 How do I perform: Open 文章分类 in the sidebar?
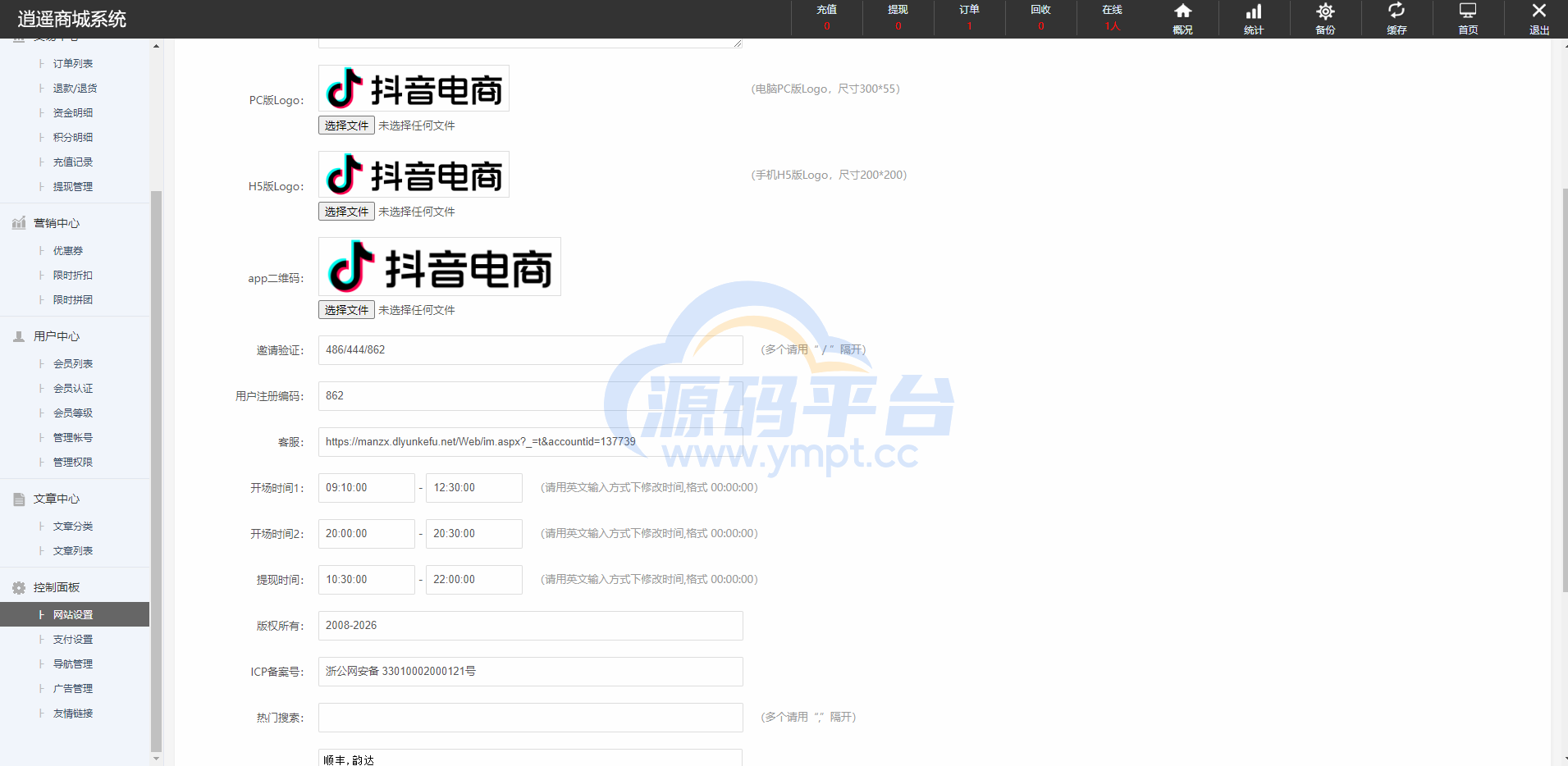click(75, 526)
